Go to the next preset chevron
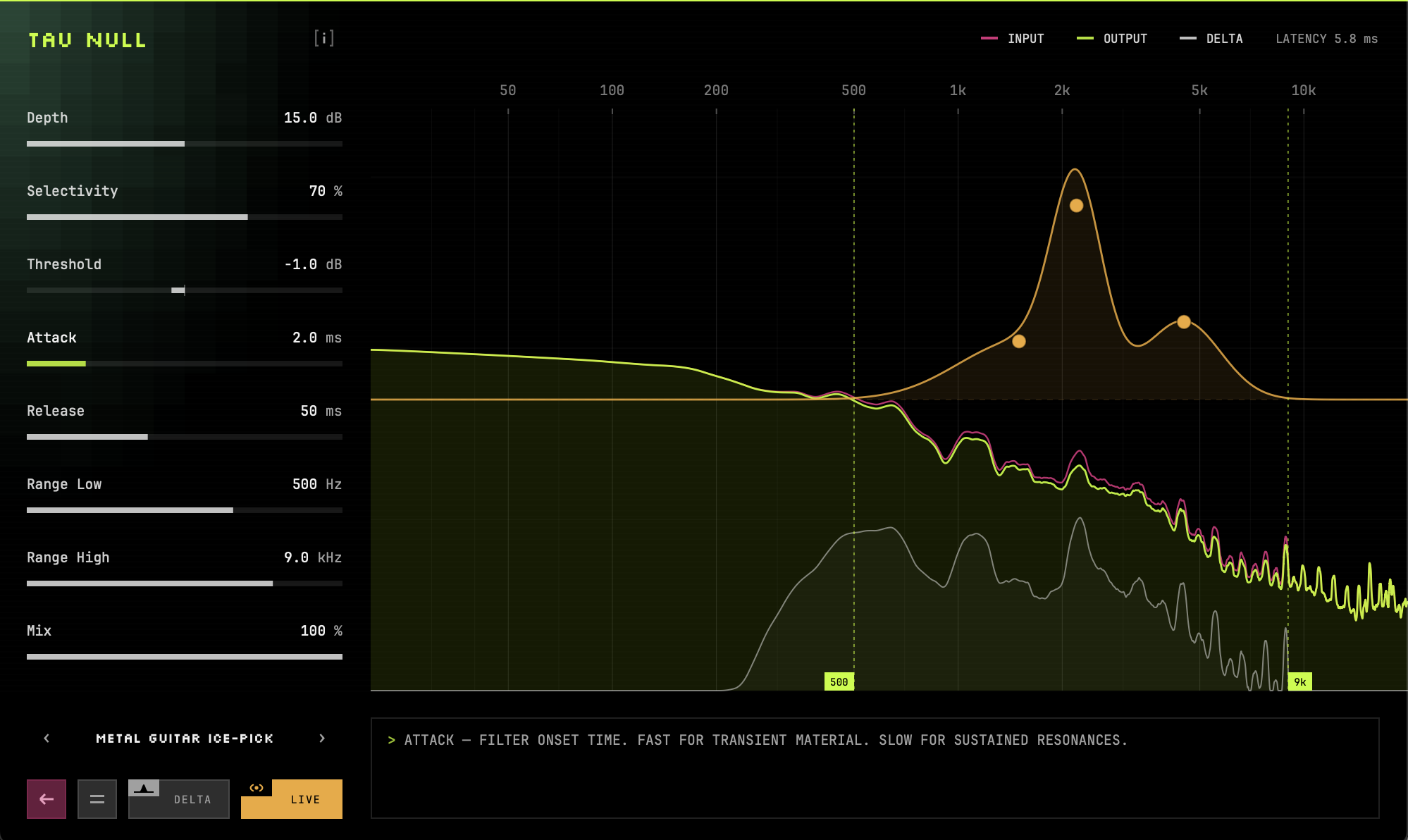This screenshot has height=840, width=1408. coord(322,739)
